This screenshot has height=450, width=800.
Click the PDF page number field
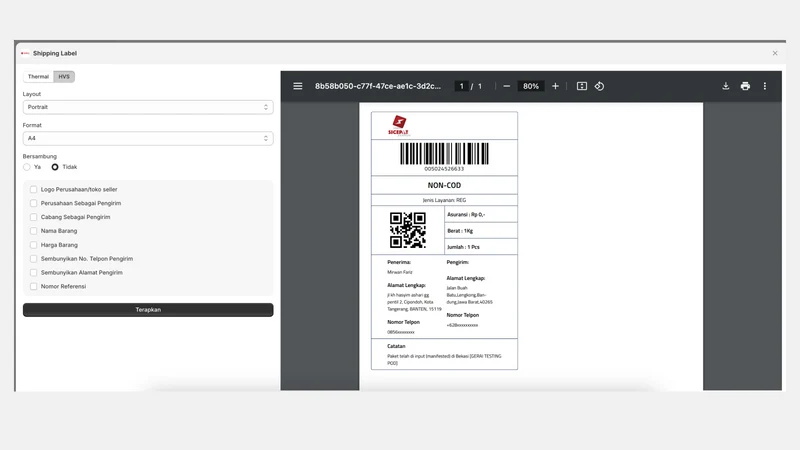tap(461, 86)
